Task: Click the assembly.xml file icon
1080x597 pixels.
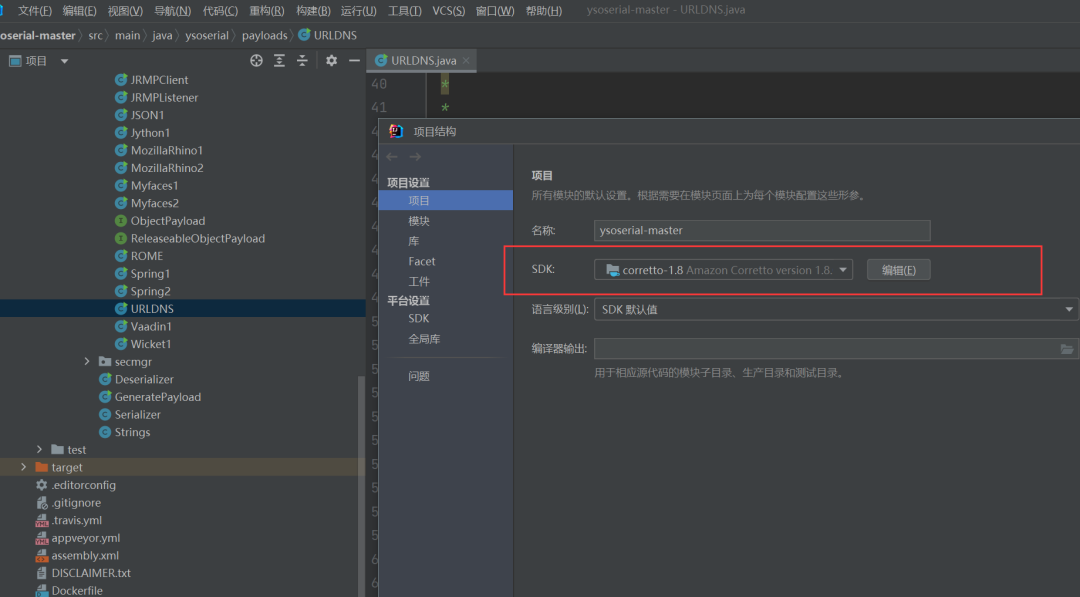Action: (x=42, y=556)
